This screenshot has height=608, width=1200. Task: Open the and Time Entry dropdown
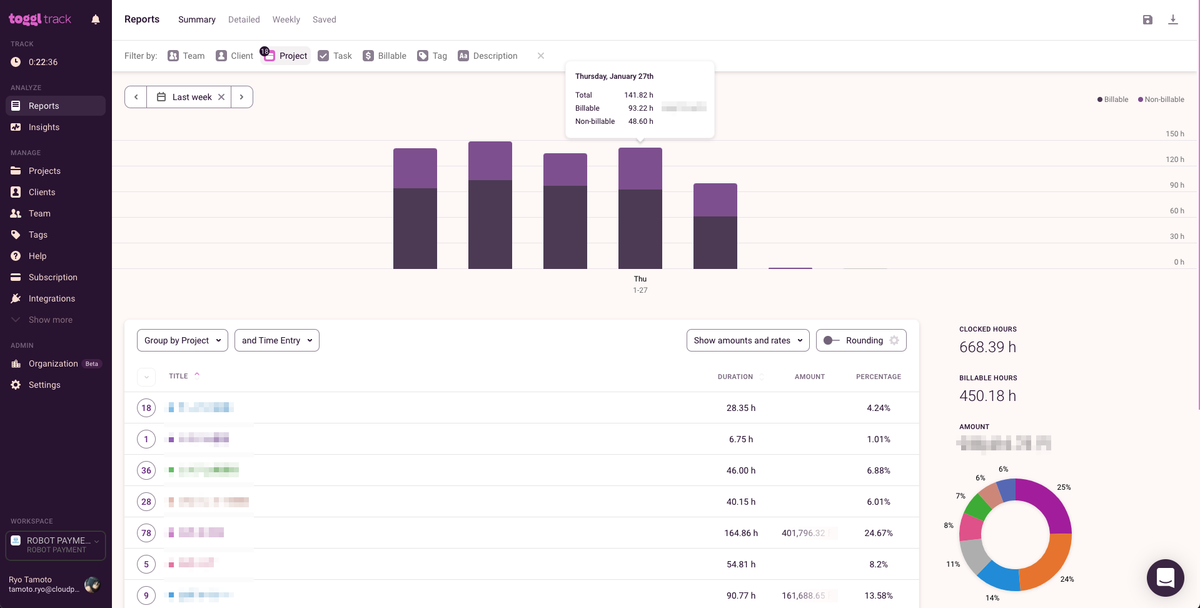[277, 340]
